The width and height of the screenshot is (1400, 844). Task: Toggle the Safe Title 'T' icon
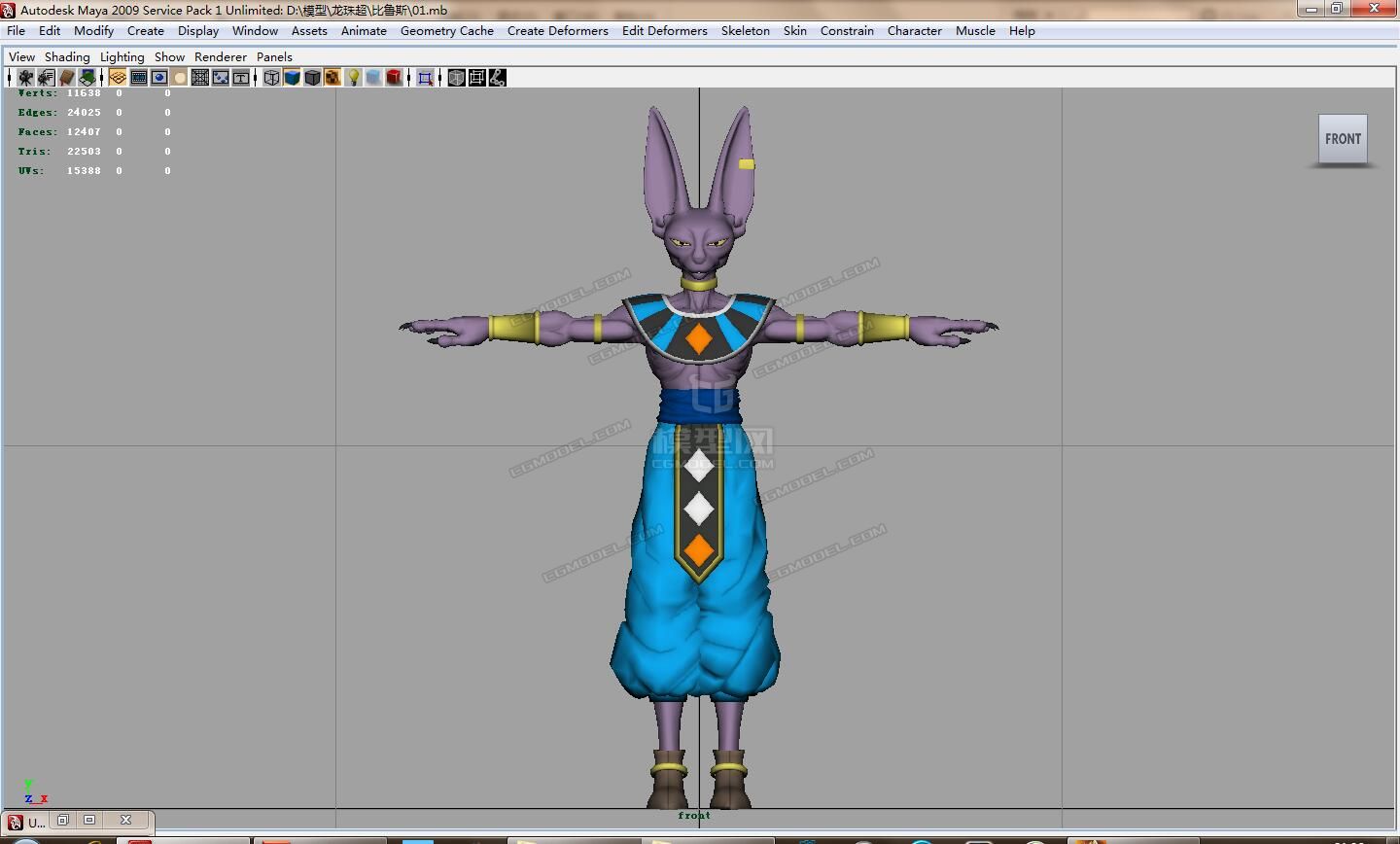241,78
